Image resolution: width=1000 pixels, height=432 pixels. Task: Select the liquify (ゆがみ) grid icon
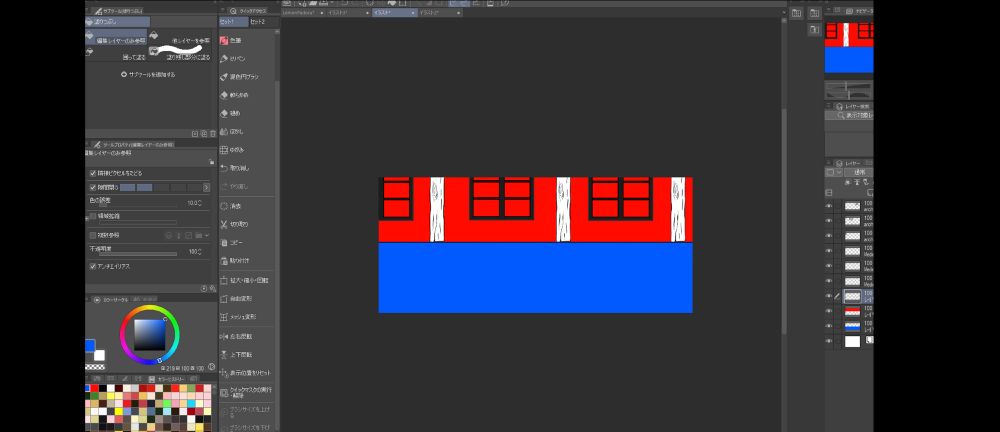[224, 150]
